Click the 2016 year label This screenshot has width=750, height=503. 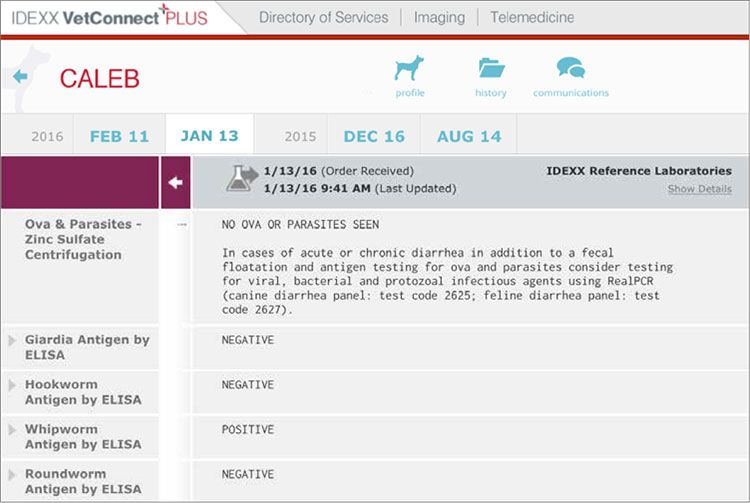(x=47, y=137)
